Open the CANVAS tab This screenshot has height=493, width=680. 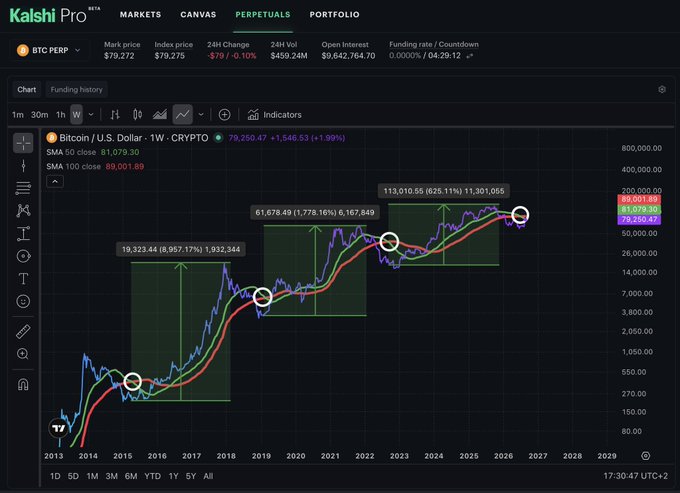point(198,14)
